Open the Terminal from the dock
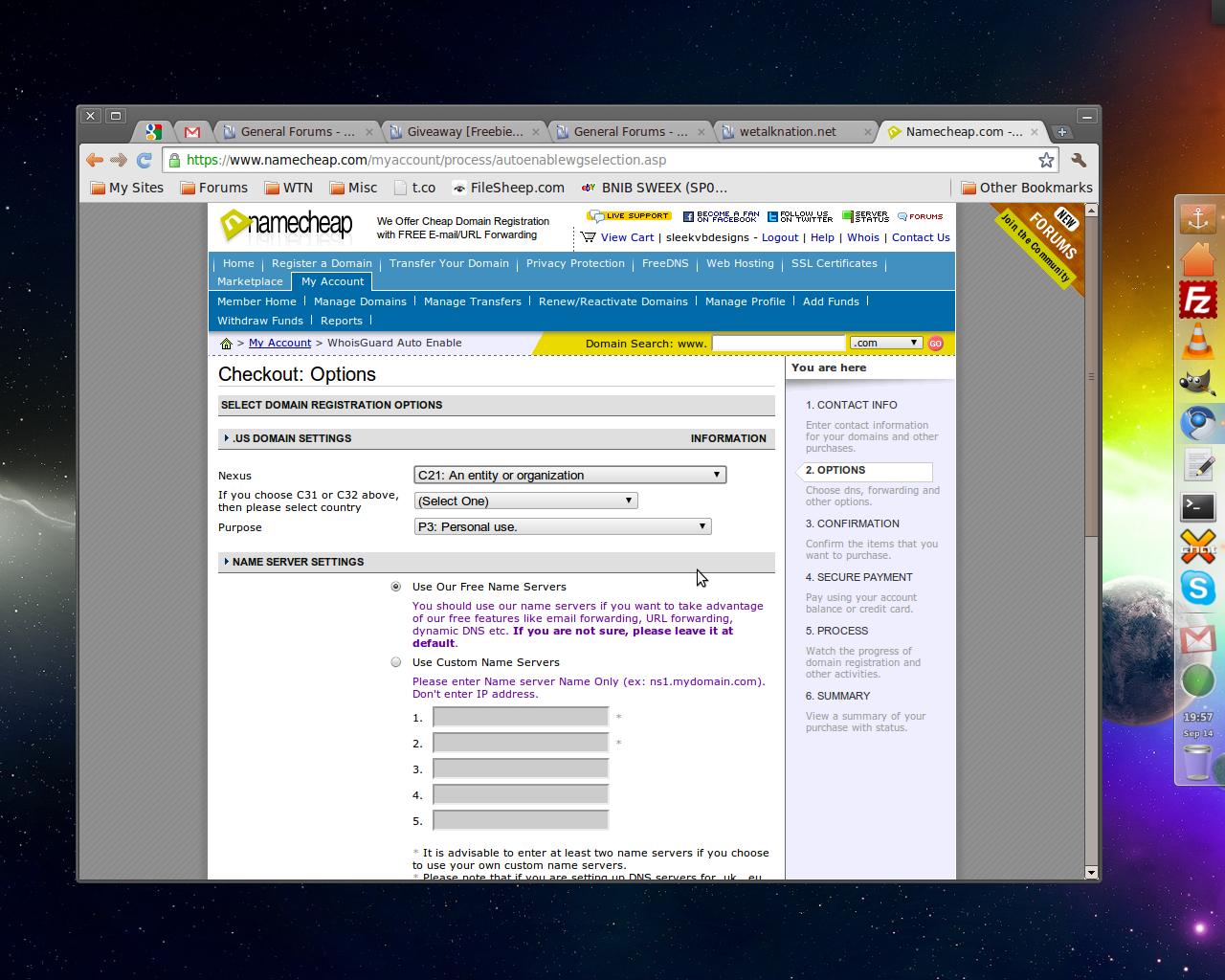1225x980 pixels. point(1197,505)
